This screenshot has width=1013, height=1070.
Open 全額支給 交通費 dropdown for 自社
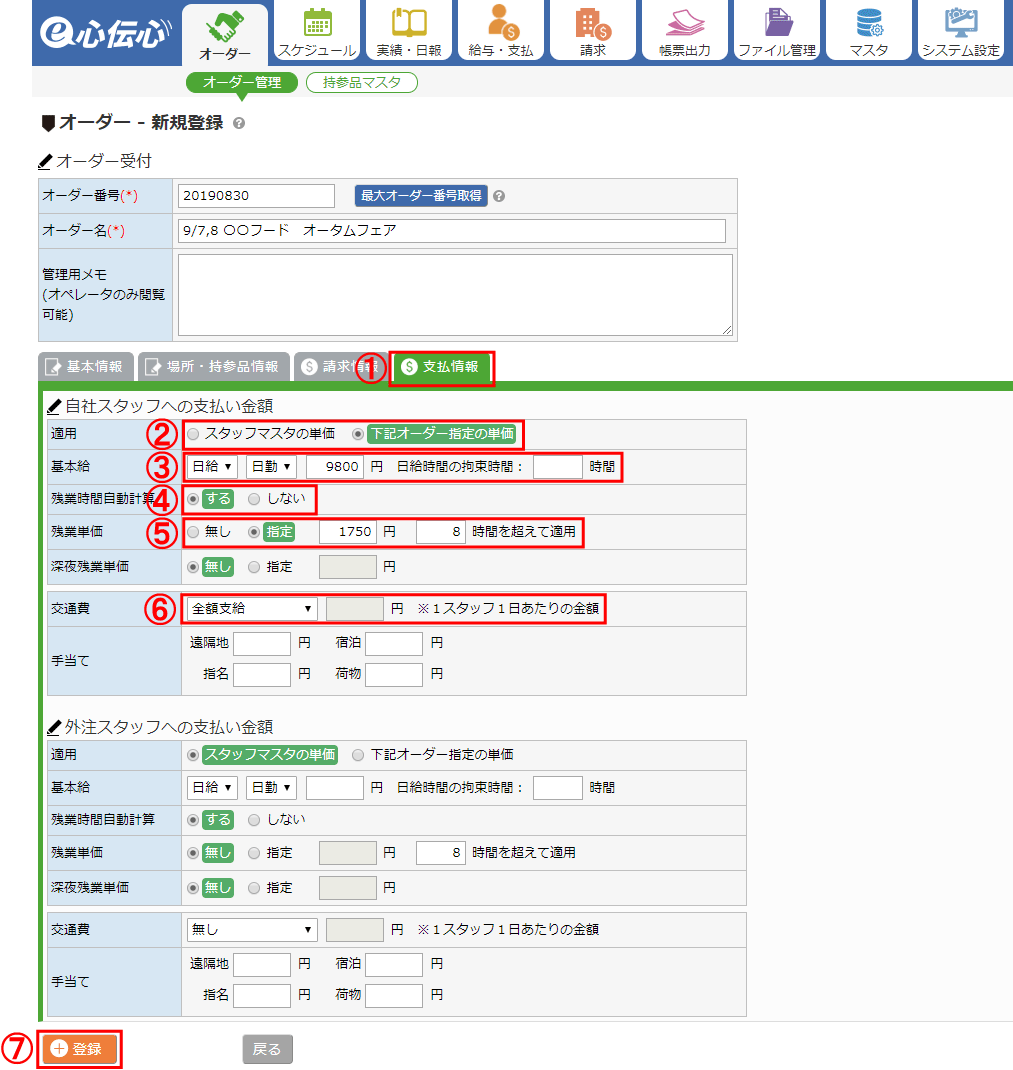point(251,608)
